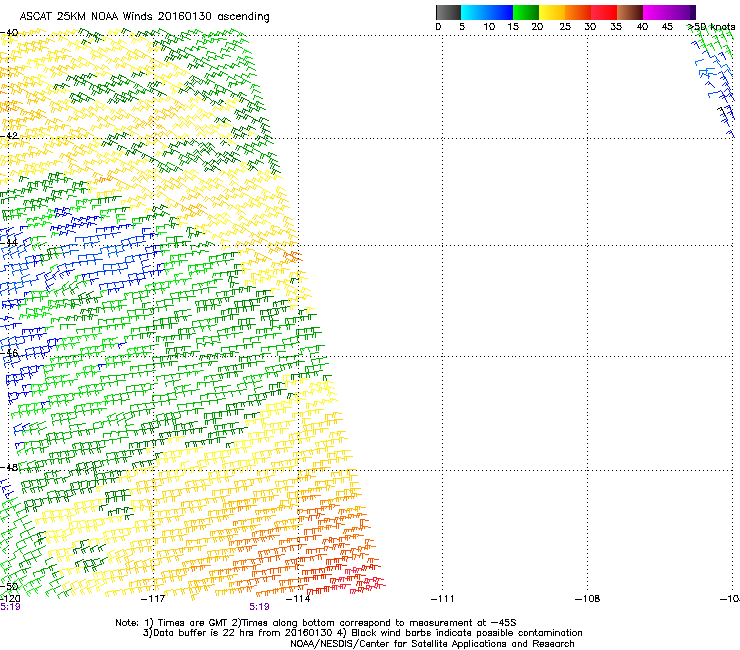Click the '-108' longitude axis label
The height and width of the screenshot is (650, 740).
[x=588, y=599]
